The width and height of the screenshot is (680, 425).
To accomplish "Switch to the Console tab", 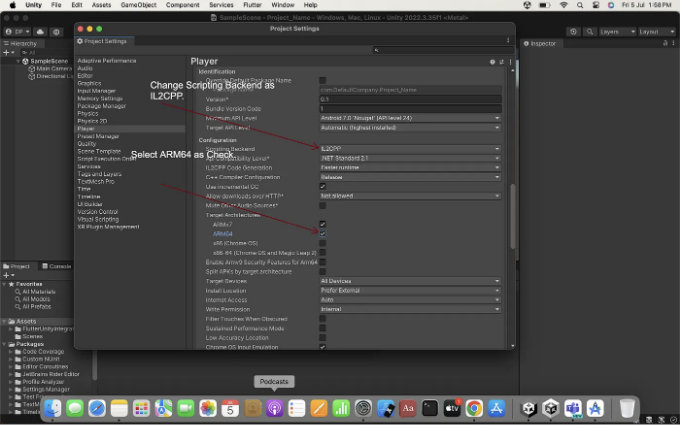I will [56, 266].
